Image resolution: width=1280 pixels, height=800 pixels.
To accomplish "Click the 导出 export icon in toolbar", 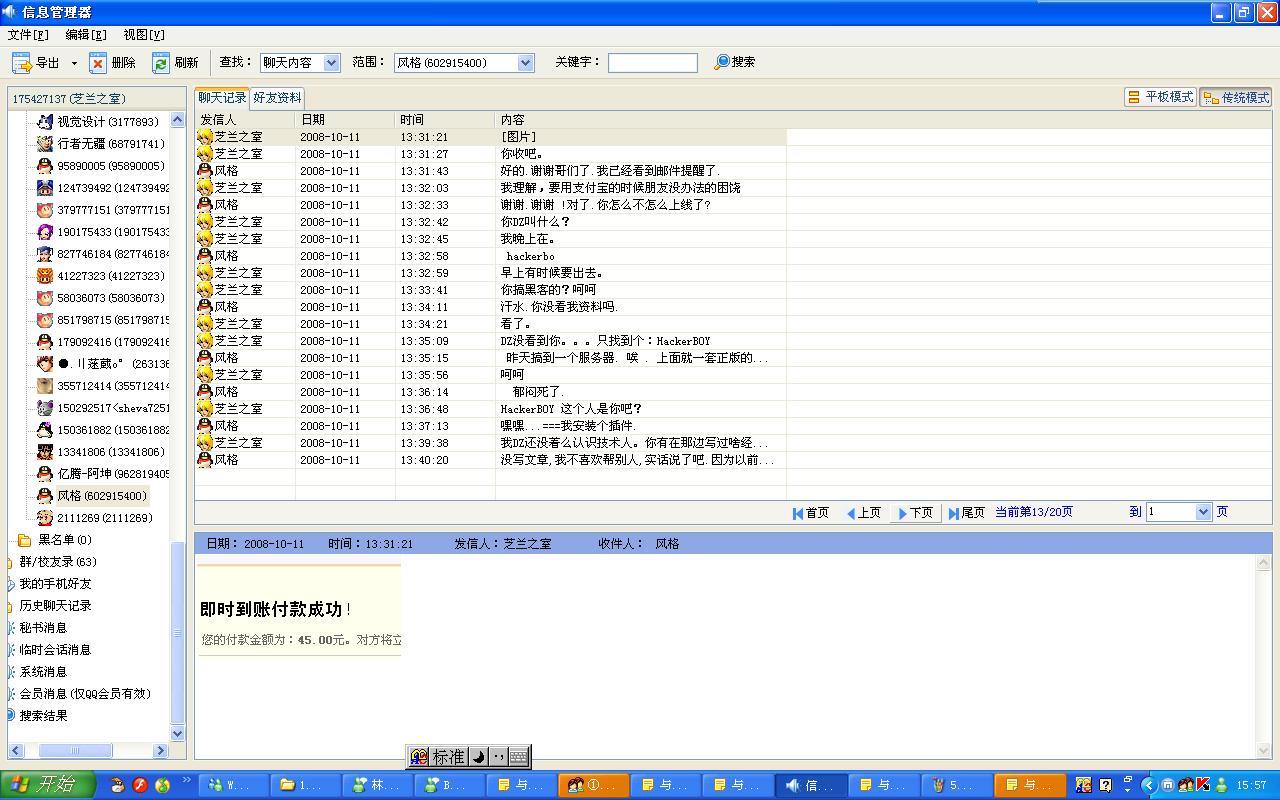I will point(21,63).
